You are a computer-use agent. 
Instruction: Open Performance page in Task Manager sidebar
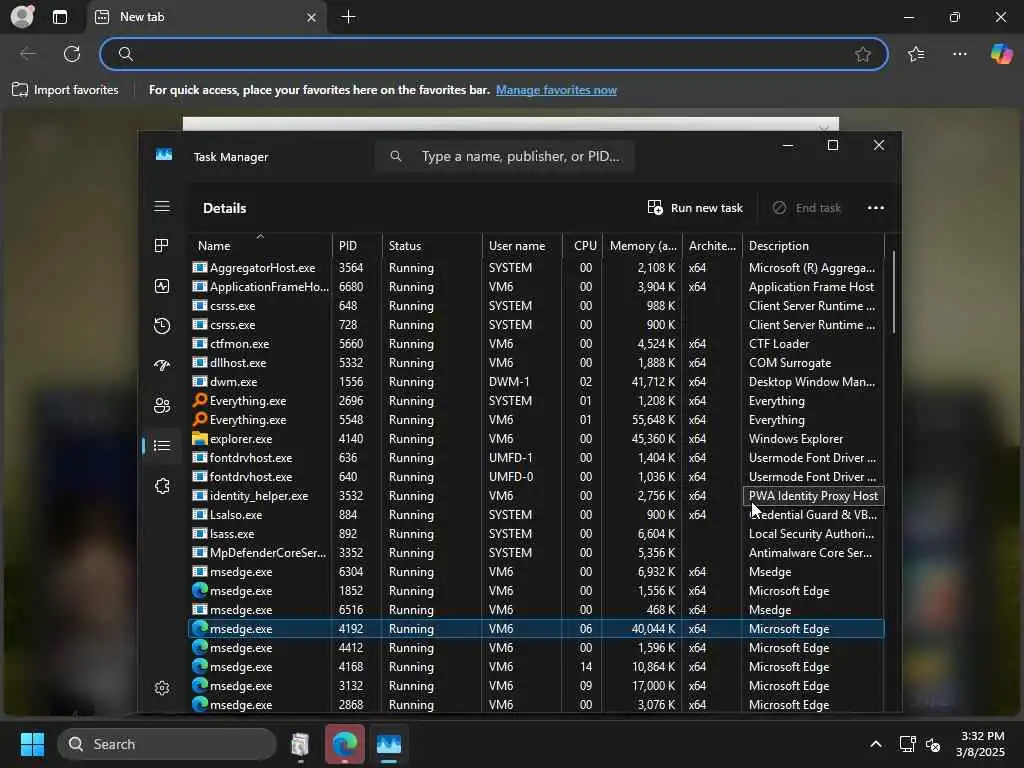click(x=162, y=286)
